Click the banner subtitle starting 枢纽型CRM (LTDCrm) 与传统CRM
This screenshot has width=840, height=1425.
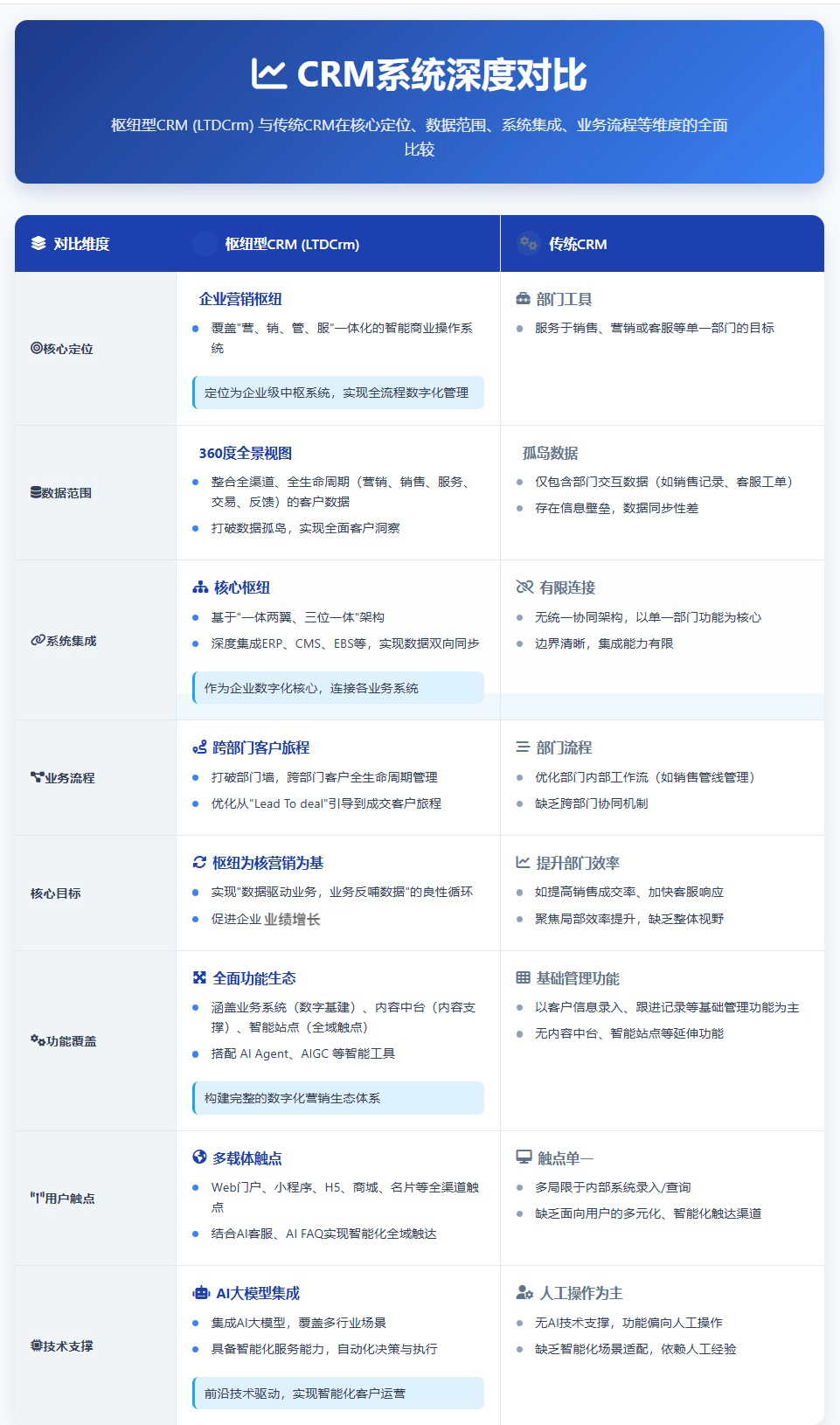click(420, 137)
